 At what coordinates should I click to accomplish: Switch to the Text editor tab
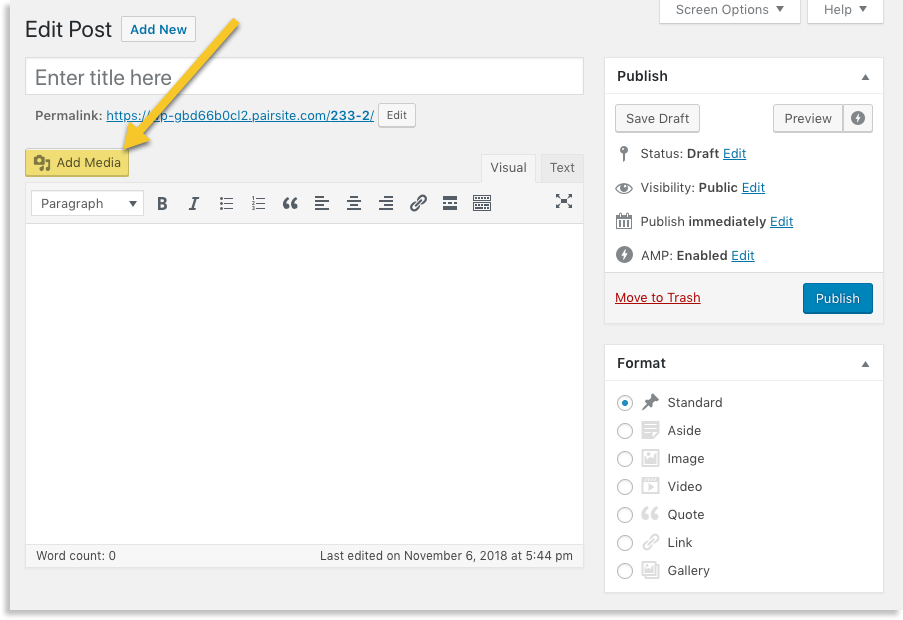point(561,167)
